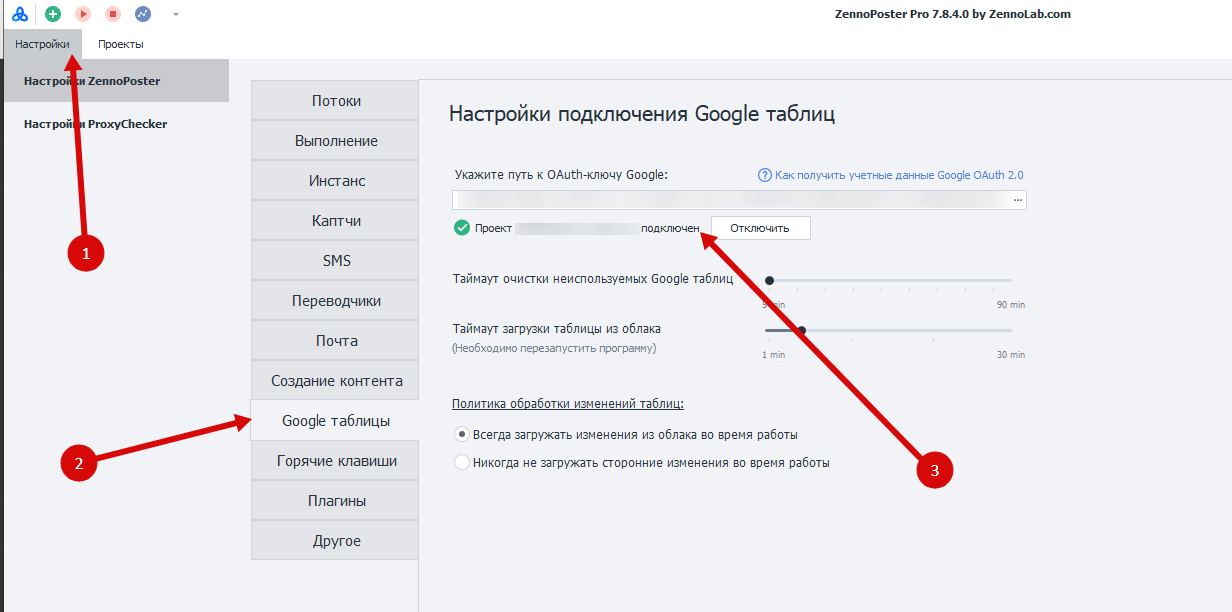This screenshot has width=1232, height=612.
Task: Click the Необходимо перезапустить программу note
Action: [x=554, y=349]
